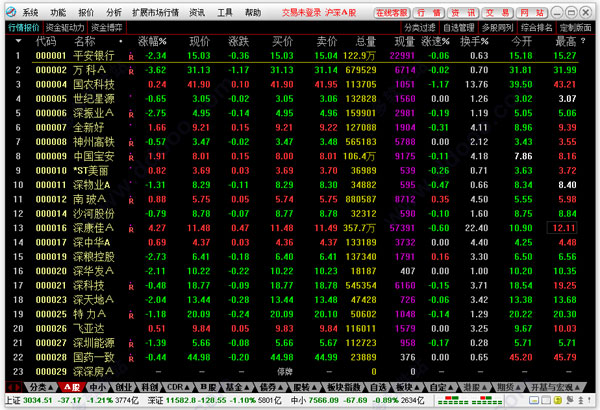Image resolution: width=600 pixels, height=410 pixels.
Task: Click the market breadth indicator bars in status bar
Action: 470,401
